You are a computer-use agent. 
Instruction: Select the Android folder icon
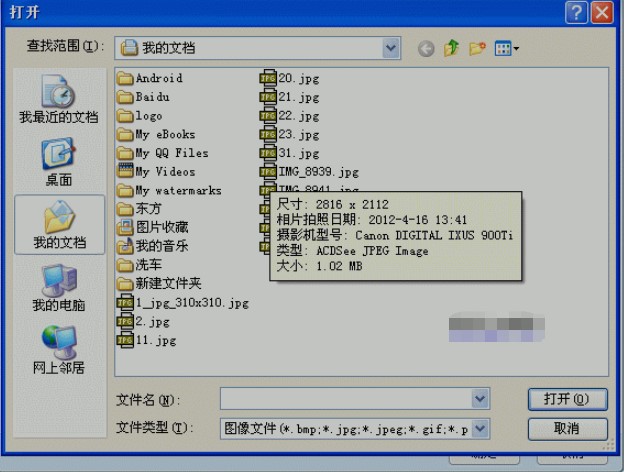tap(125, 78)
